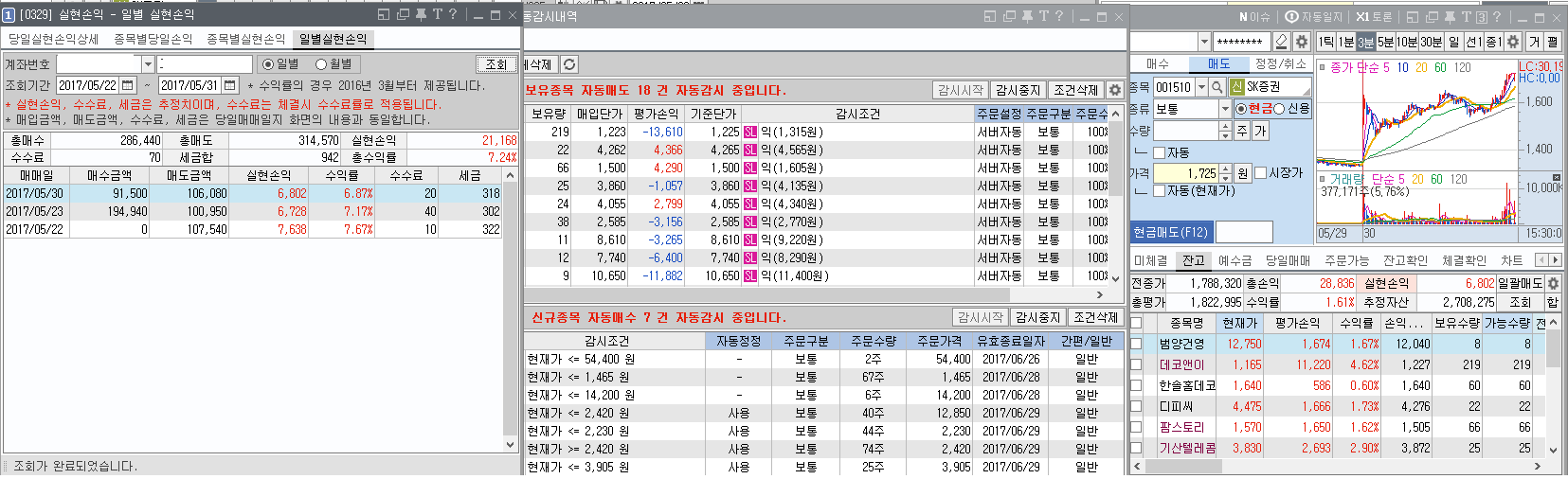This screenshot has height=479, width=1568.
Task: Select 현금 radio option
Action: point(1241,109)
